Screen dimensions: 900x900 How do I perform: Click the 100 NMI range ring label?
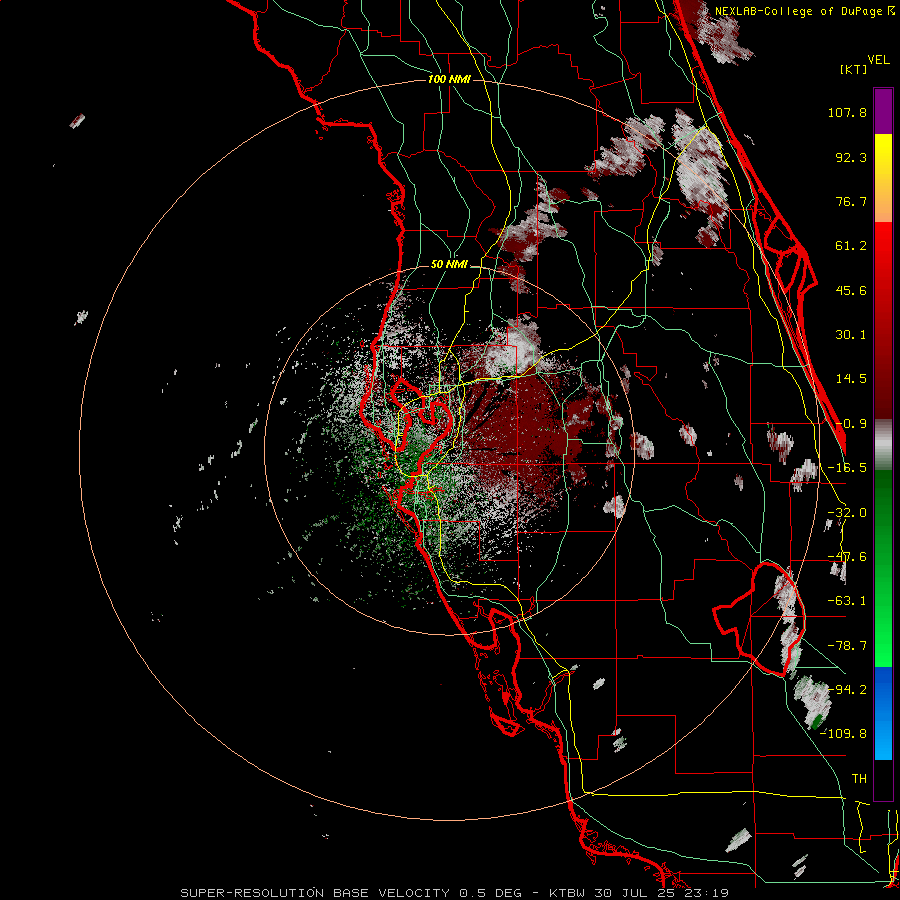click(449, 79)
